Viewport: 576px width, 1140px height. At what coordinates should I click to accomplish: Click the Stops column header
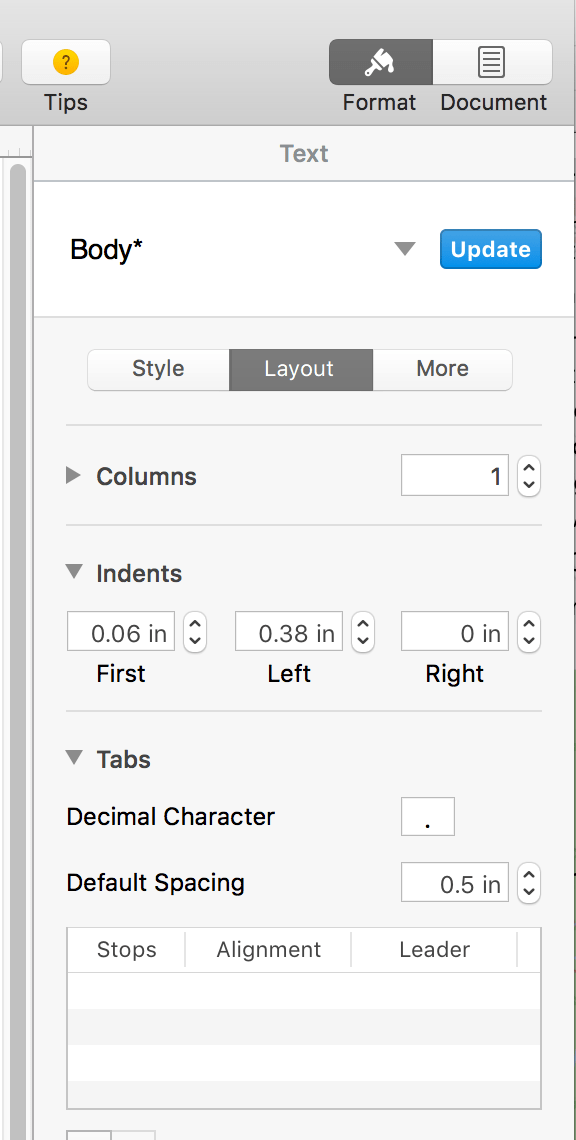[125, 949]
